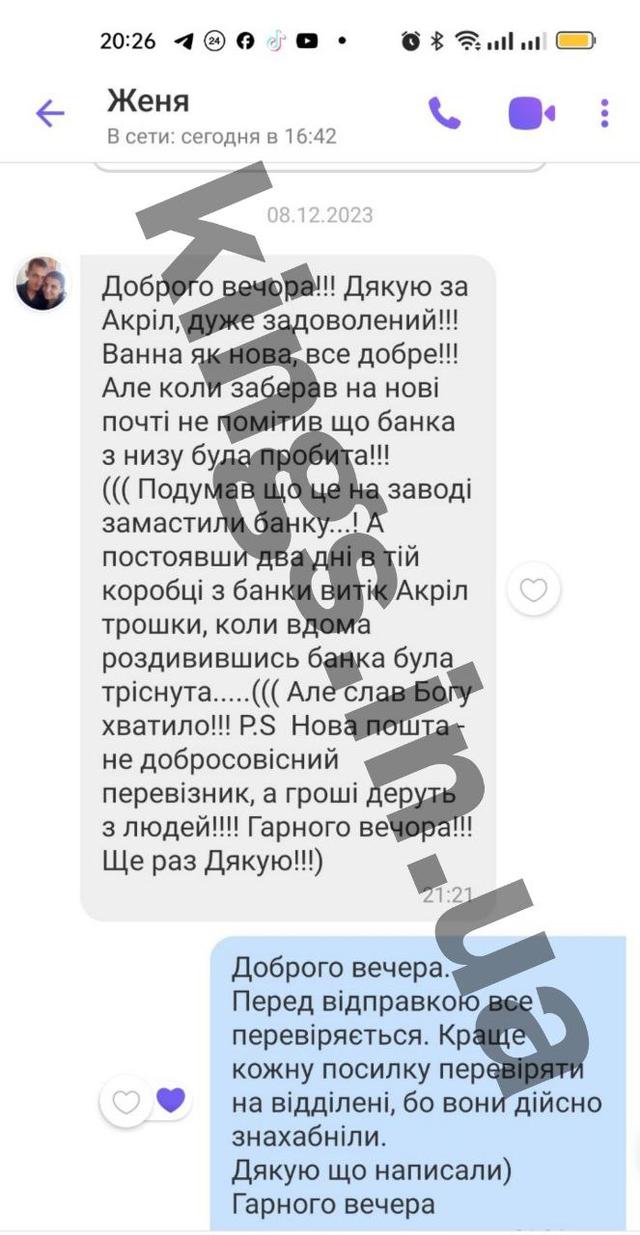This screenshot has height=1235, width=640.
Task: Tap the Wi-Fi status icon
Action: [467, 41]
